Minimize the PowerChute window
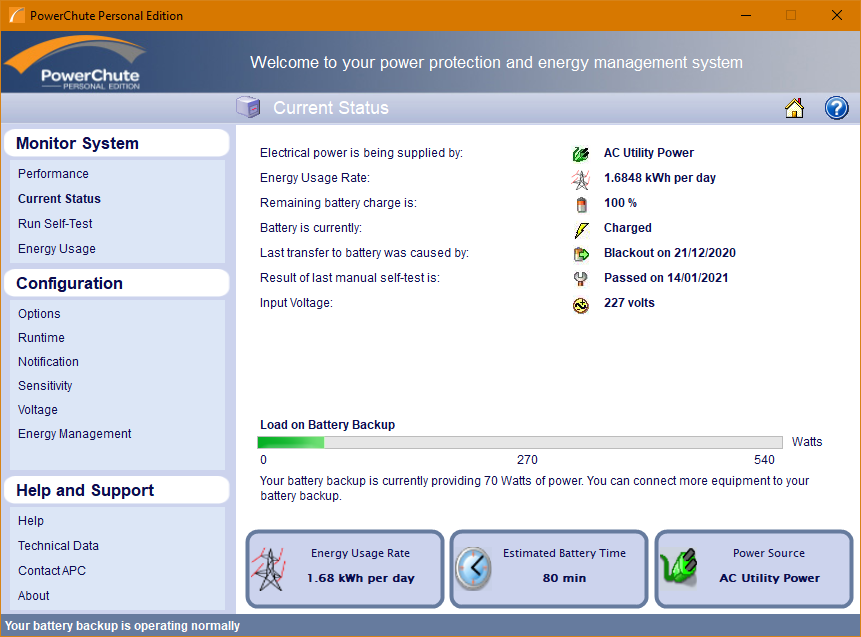861x637 pixels. click(x=746, y=15)
